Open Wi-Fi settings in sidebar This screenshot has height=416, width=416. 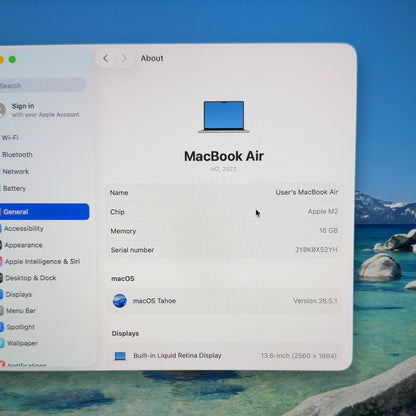pos(10,138)
